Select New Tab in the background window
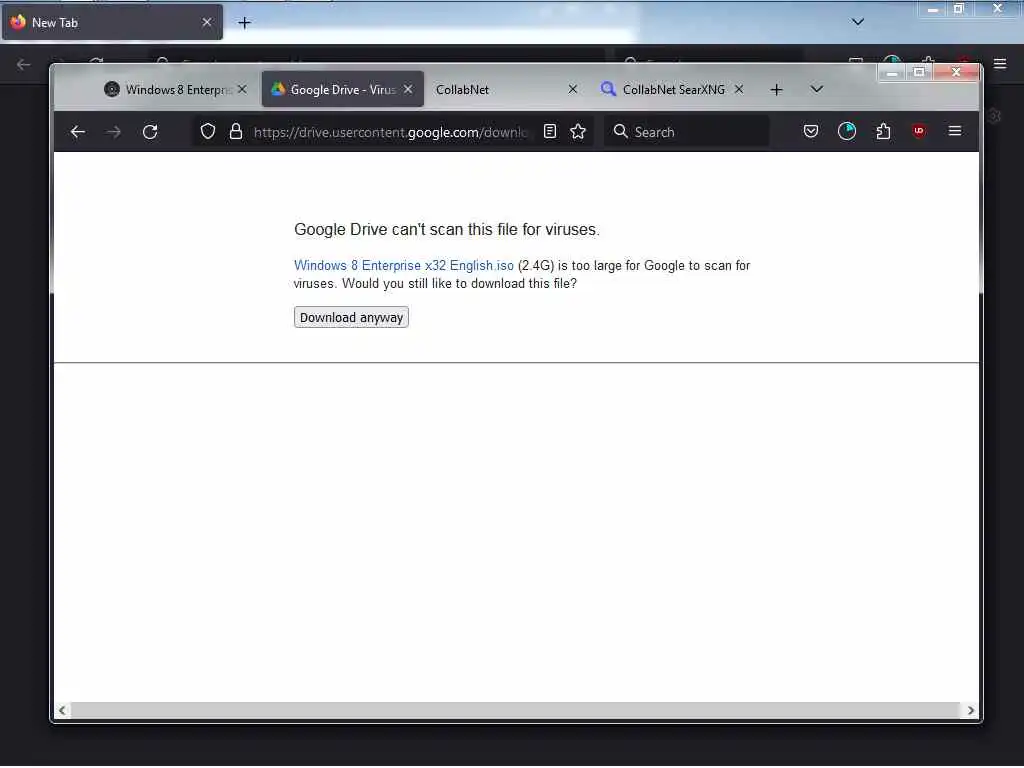The image size is (1024, 768). click(x=112, y=22)
